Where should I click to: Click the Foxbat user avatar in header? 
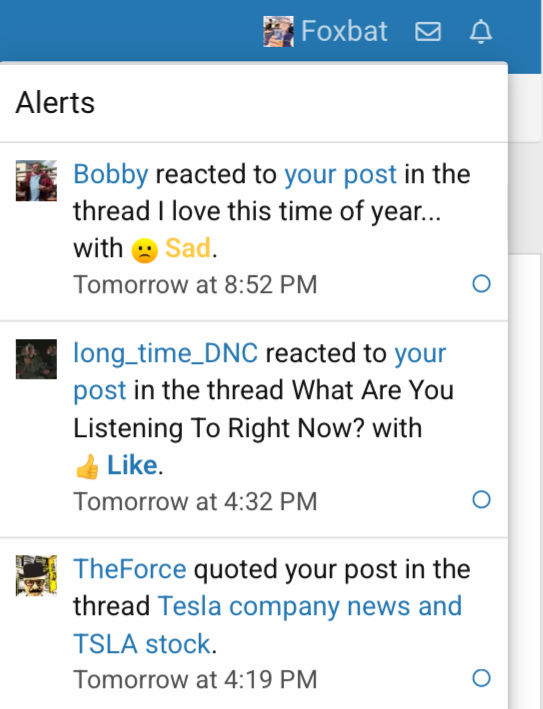click(x=279, y=31)
